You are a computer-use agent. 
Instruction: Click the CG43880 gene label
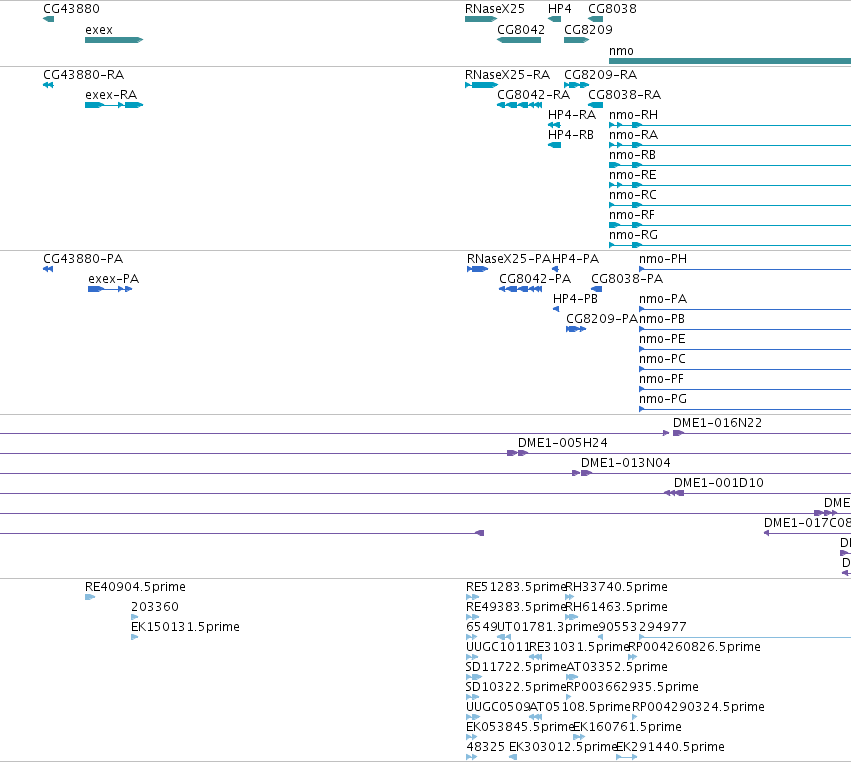pyautogui.click(x=71, y=9)
